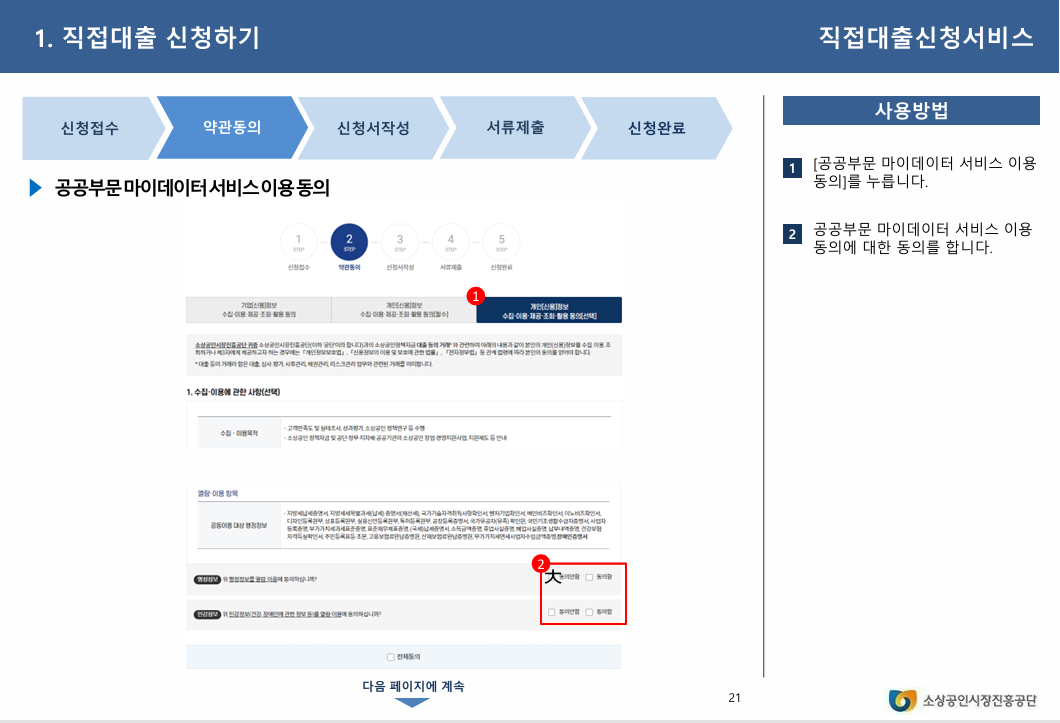
Task: Click the STEP 3 신청서작성 progress circle
Action: [399, 240]
